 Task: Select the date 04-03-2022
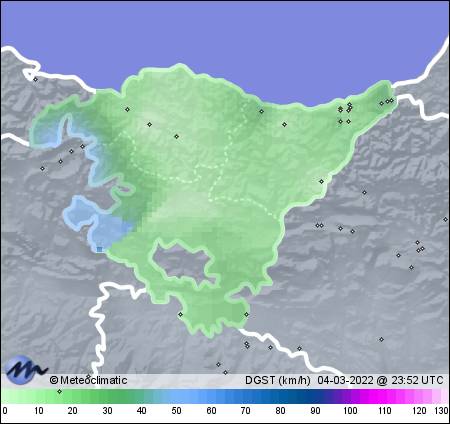tap(345, 380)
